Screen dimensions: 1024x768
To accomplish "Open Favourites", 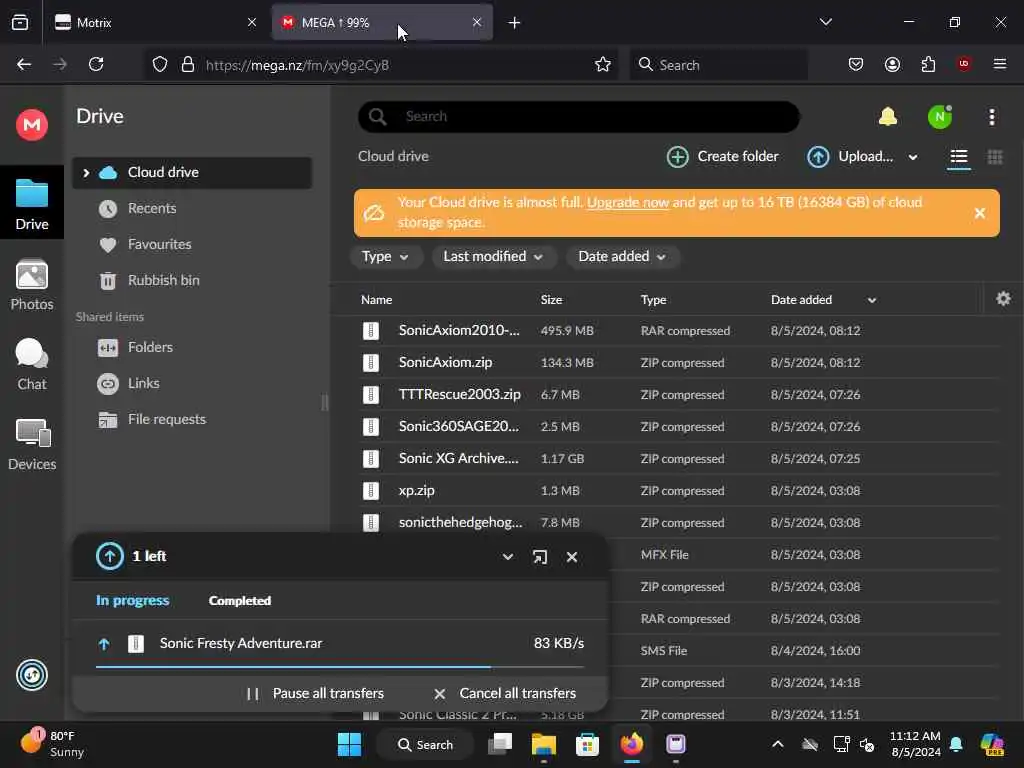I will (x=159, y=244).
